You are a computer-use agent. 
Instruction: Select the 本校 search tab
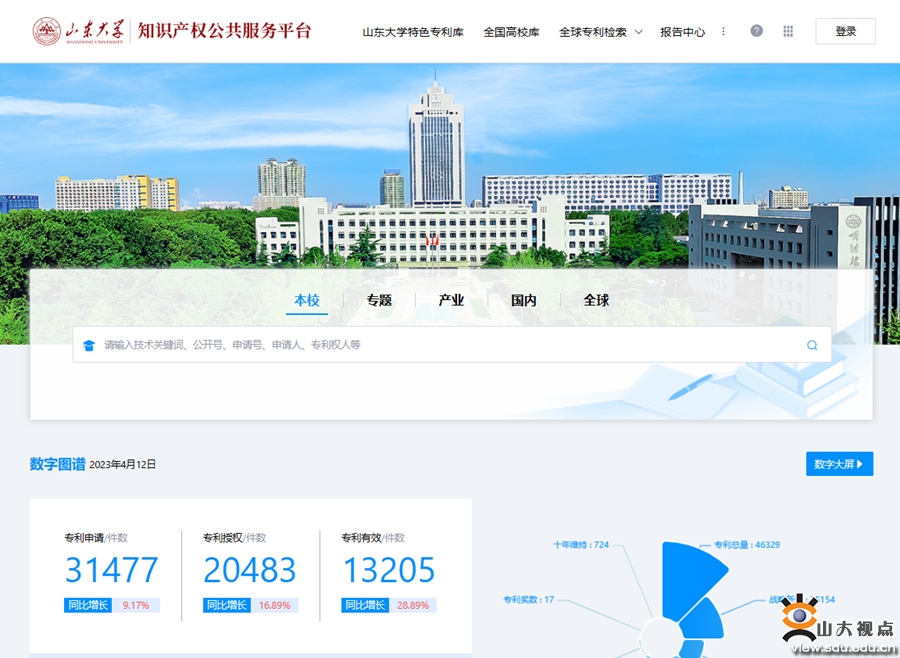click(x=307, y=300)
